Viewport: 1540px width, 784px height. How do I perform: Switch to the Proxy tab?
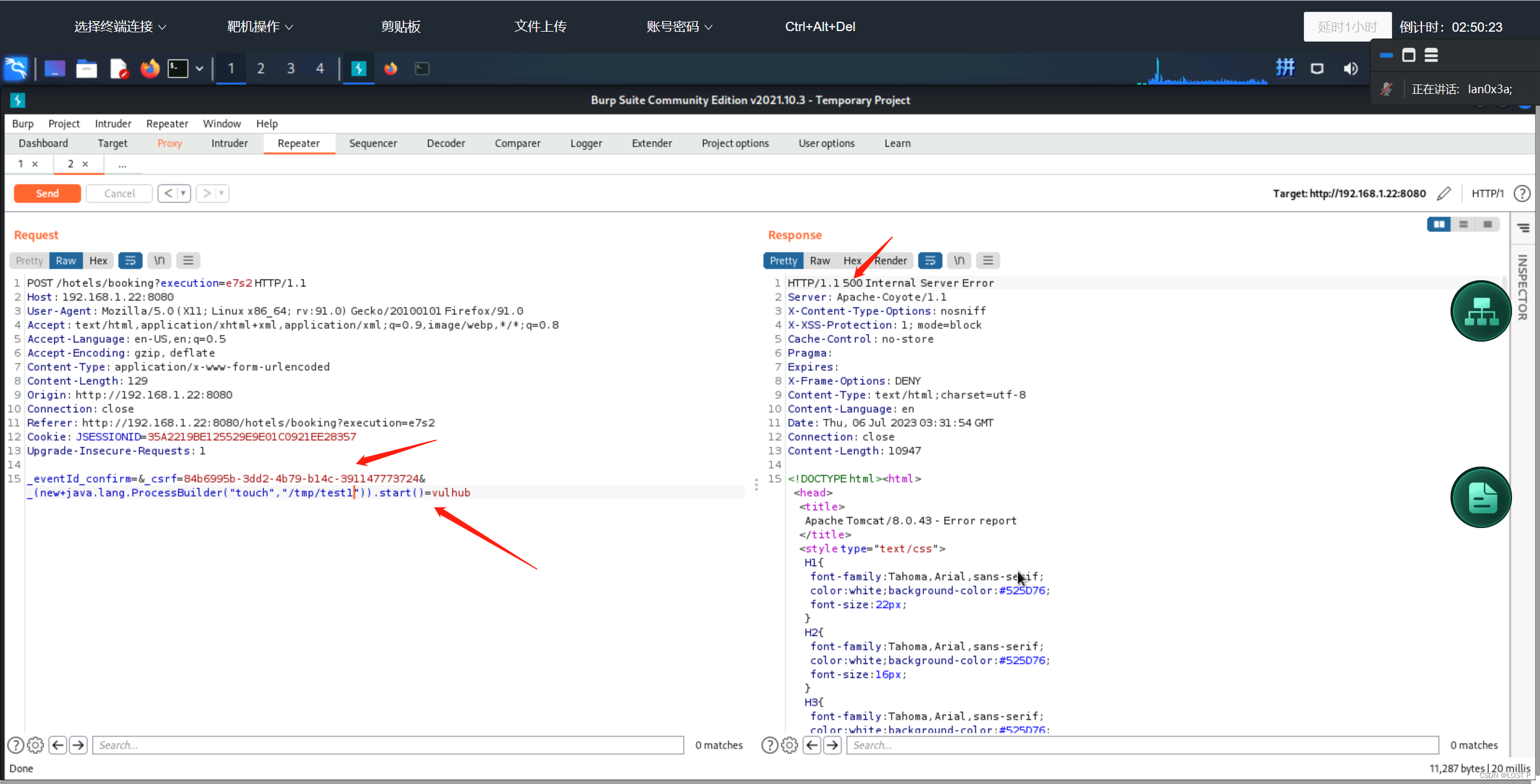tap(170, 144)
